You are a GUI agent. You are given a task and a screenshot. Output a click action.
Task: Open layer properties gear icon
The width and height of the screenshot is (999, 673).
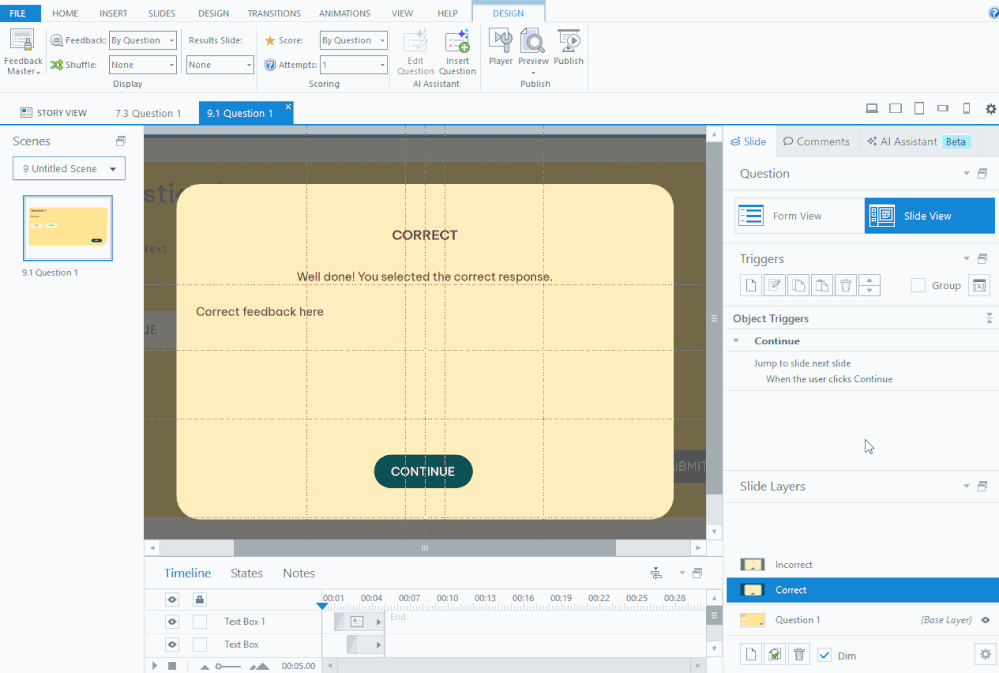click(984, 654)
